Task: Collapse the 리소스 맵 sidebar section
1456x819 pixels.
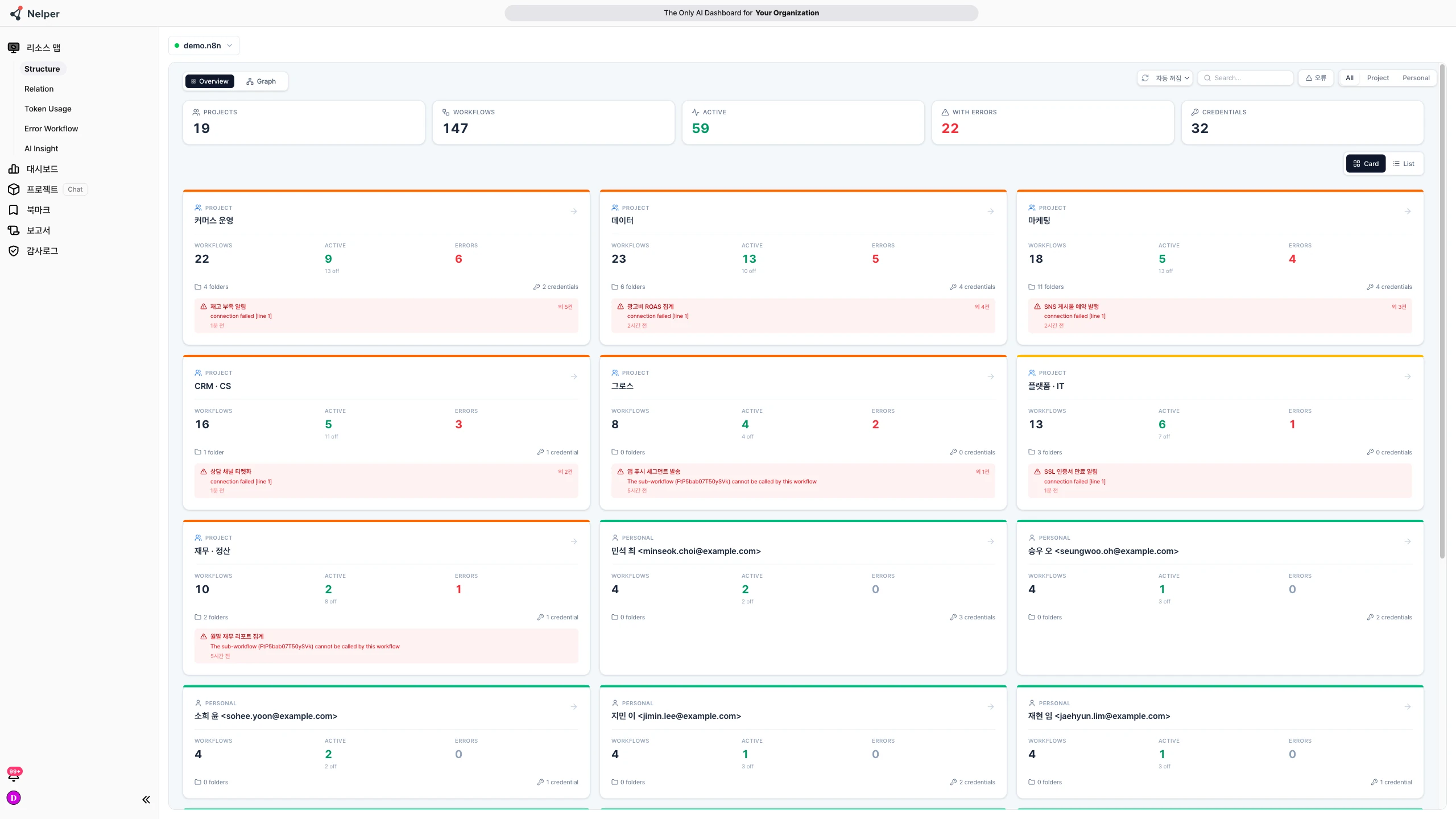Action: click(43, 48)
